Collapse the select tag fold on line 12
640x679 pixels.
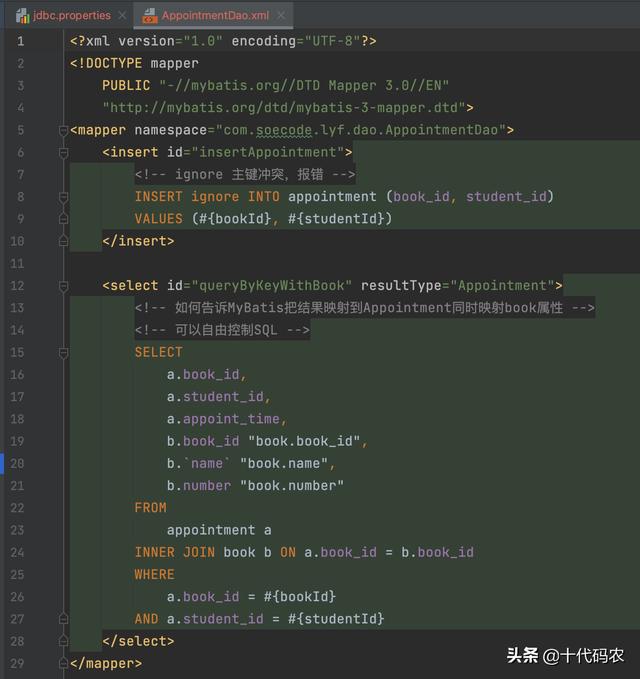(64, 286)
